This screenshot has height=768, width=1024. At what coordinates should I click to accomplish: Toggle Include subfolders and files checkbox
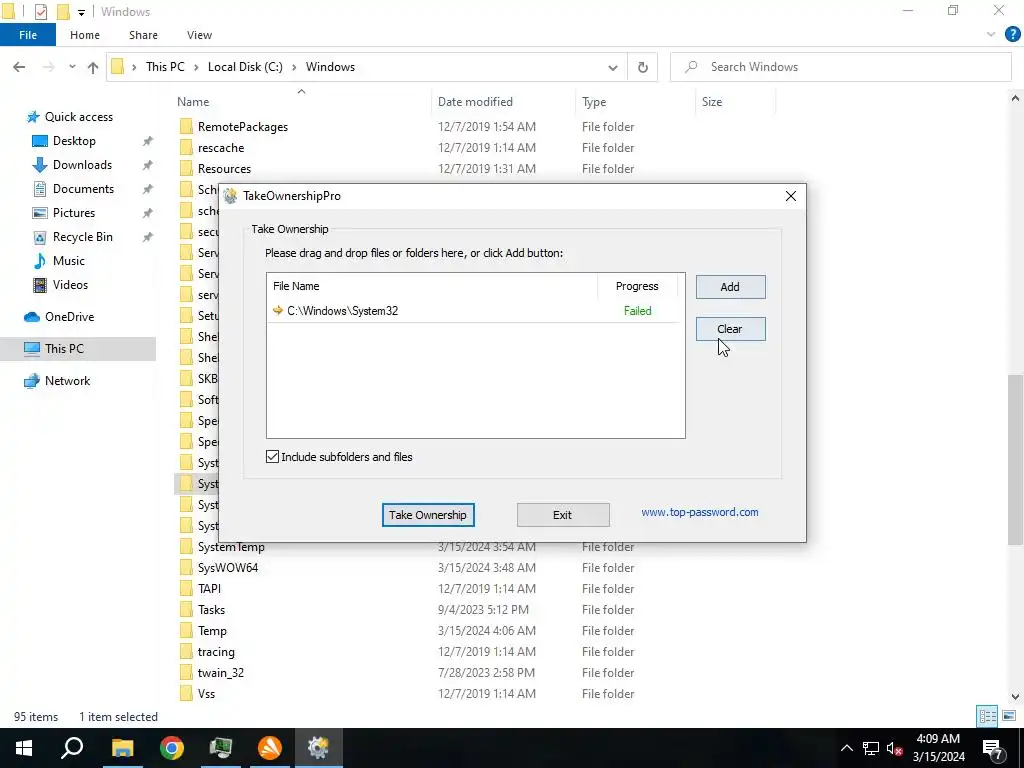(273, 456)
